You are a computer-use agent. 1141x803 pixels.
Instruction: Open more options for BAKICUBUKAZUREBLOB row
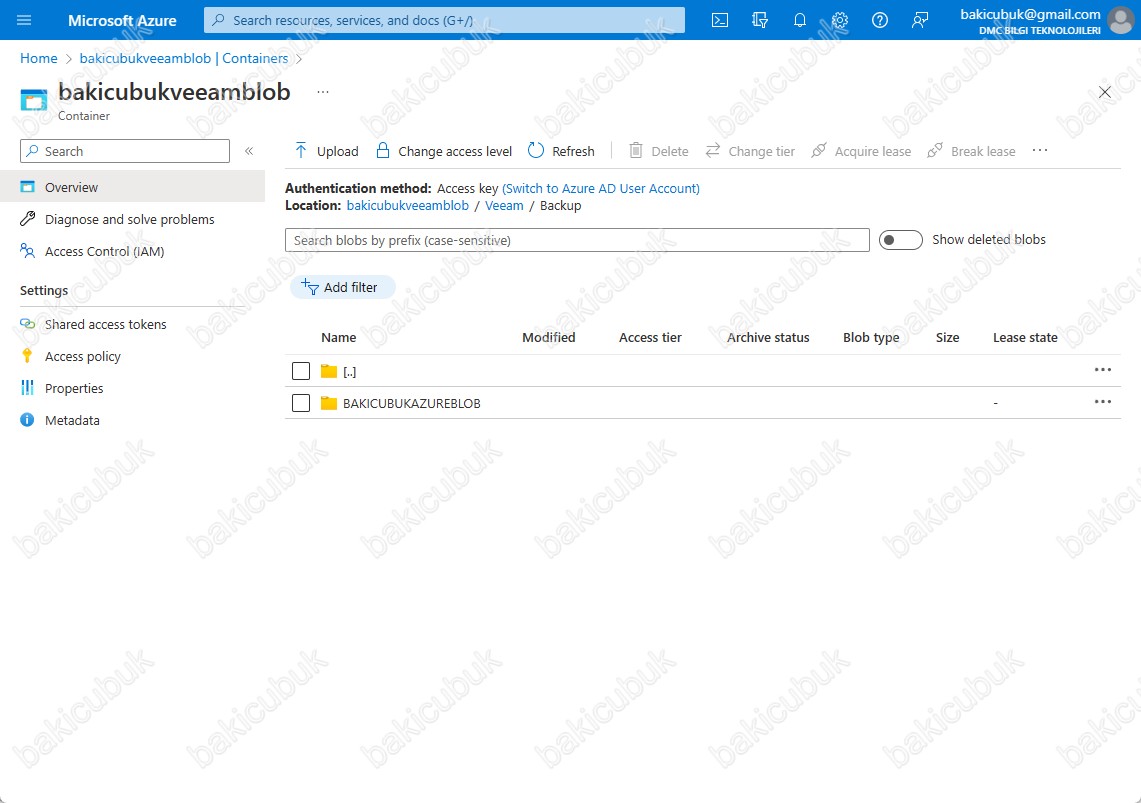(1102, 402)
